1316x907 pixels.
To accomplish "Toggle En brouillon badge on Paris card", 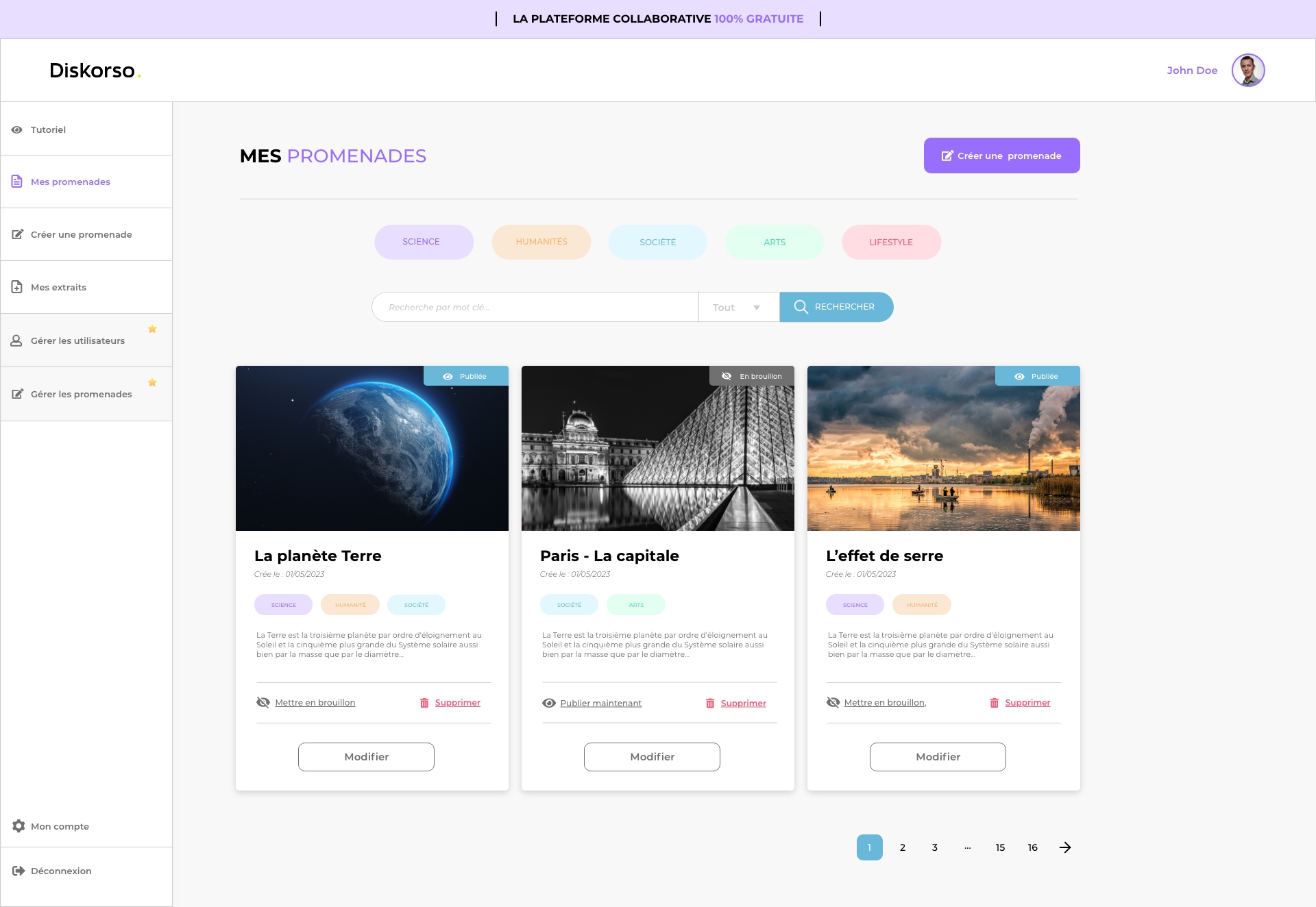I will 752,376.
